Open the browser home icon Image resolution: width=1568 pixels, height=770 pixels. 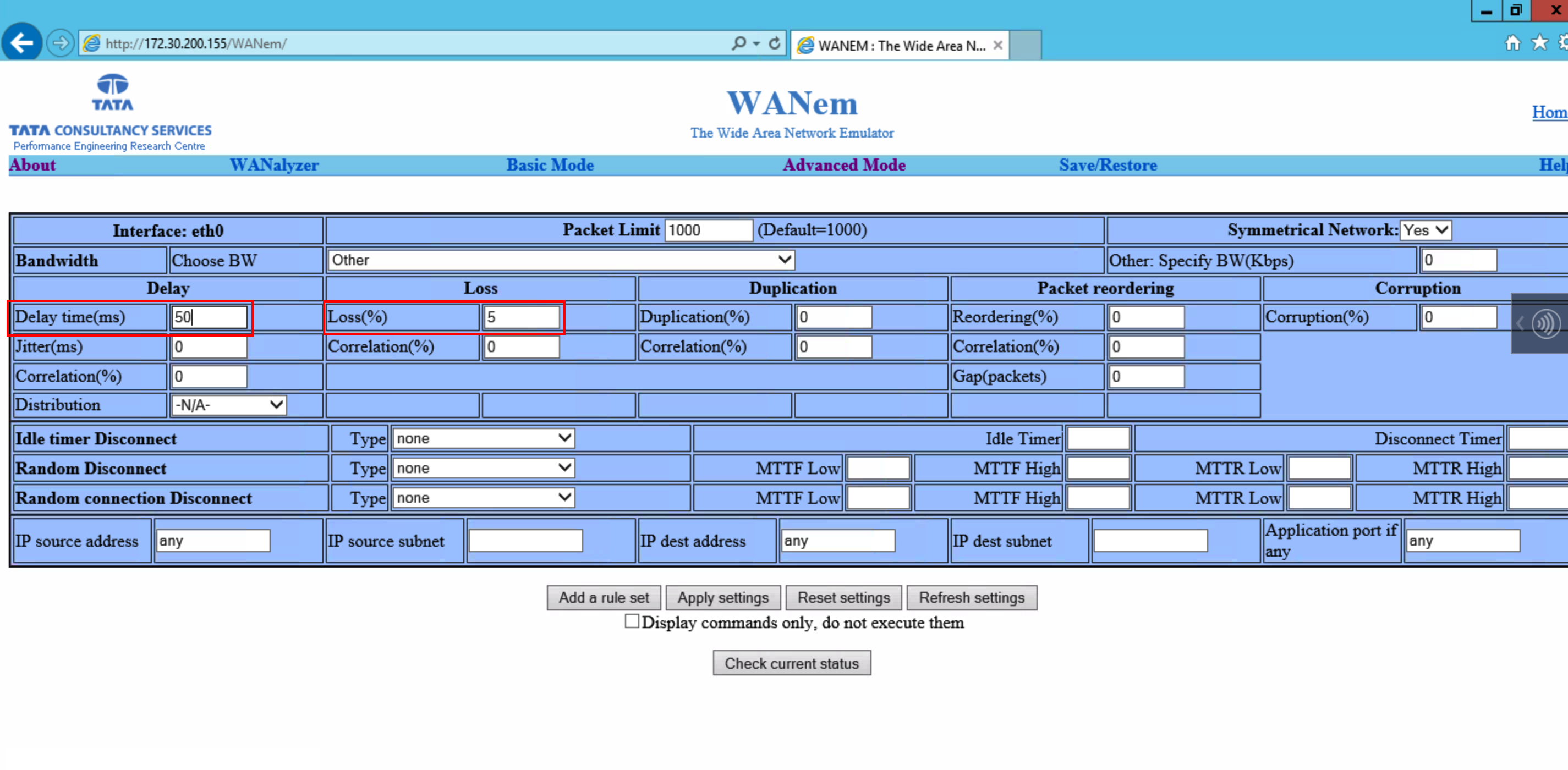[1512, 42]
